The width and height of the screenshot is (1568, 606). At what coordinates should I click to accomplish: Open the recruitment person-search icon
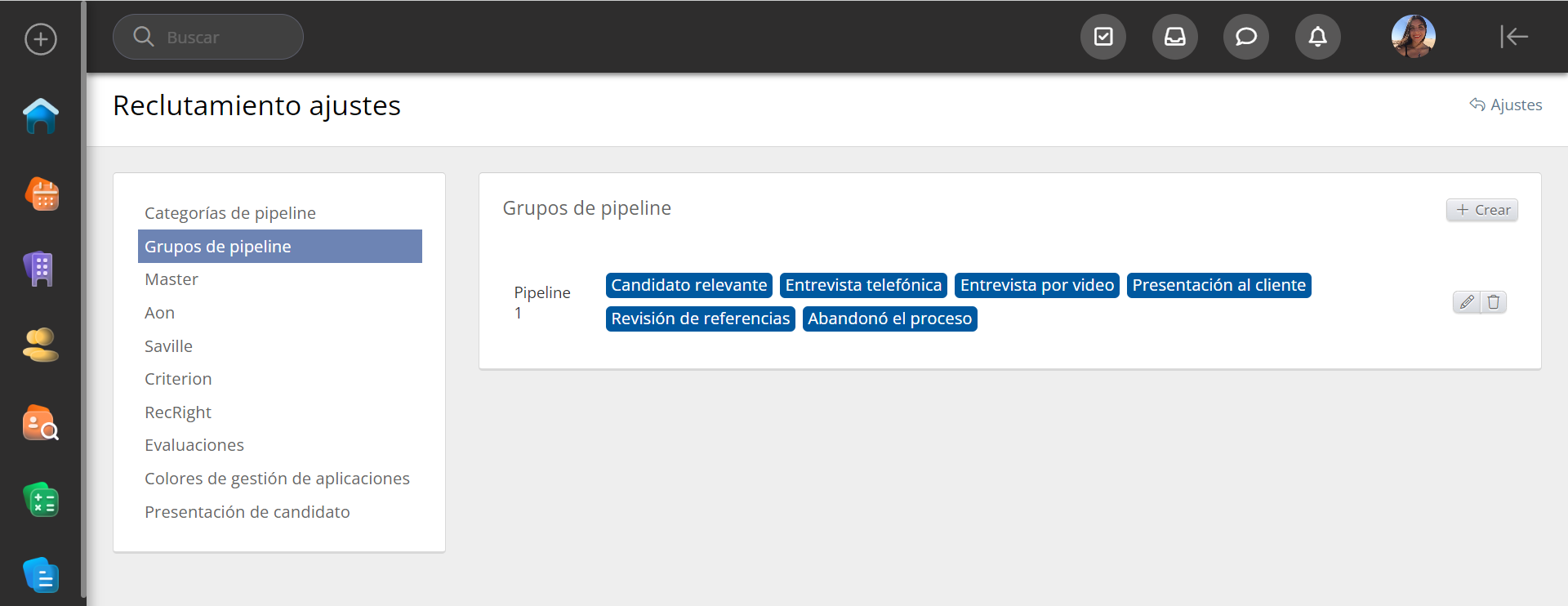pos(41,423)
